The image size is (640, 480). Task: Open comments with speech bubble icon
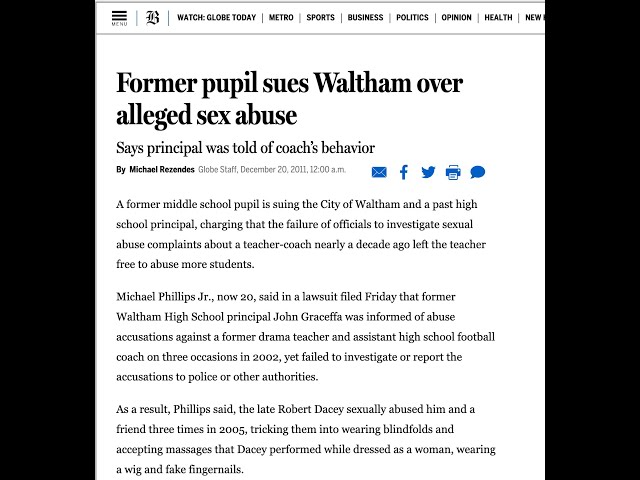pos(478,172)
